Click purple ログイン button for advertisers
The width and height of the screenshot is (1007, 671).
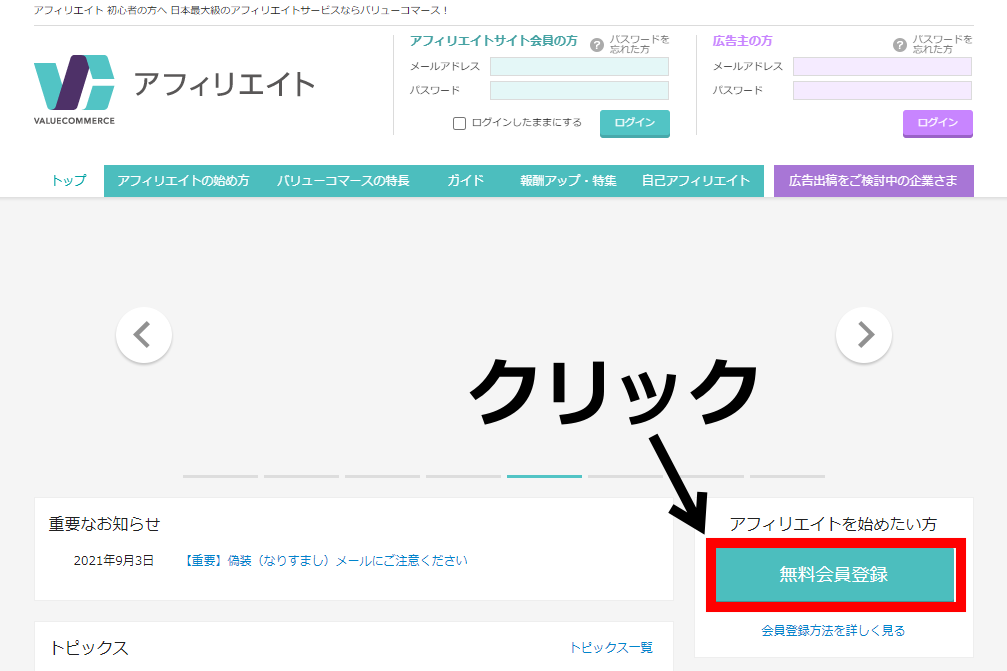tap(938, 123)
